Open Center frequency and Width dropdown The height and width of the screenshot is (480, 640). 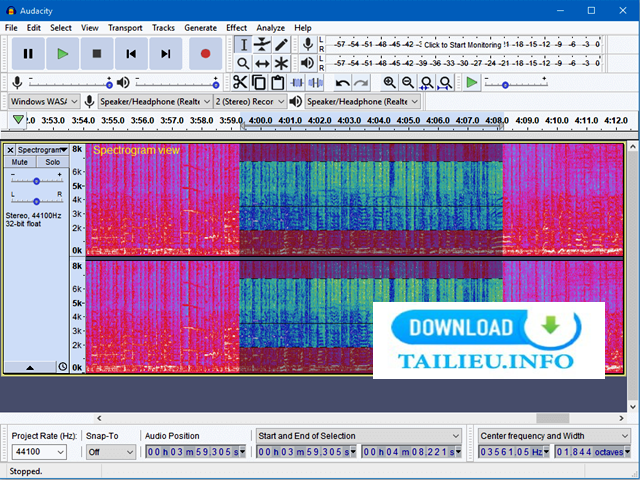pos(554,436)
